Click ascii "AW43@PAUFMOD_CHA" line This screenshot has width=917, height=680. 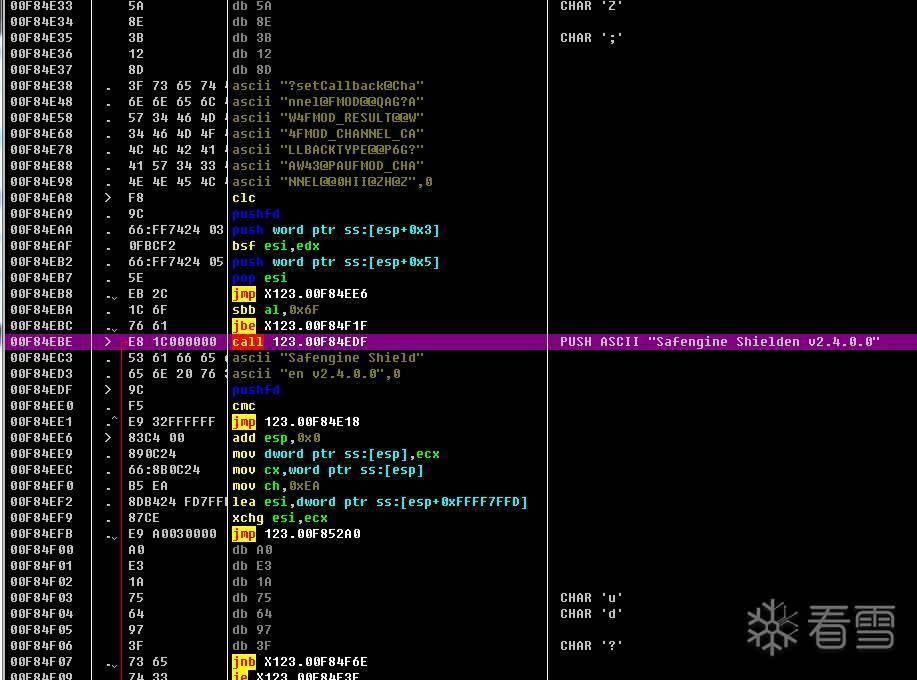point(328,165)
